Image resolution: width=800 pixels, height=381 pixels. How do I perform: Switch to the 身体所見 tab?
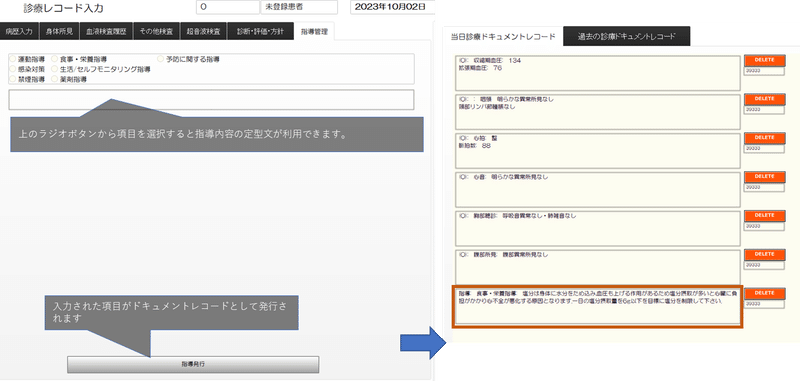coord(59,31)
